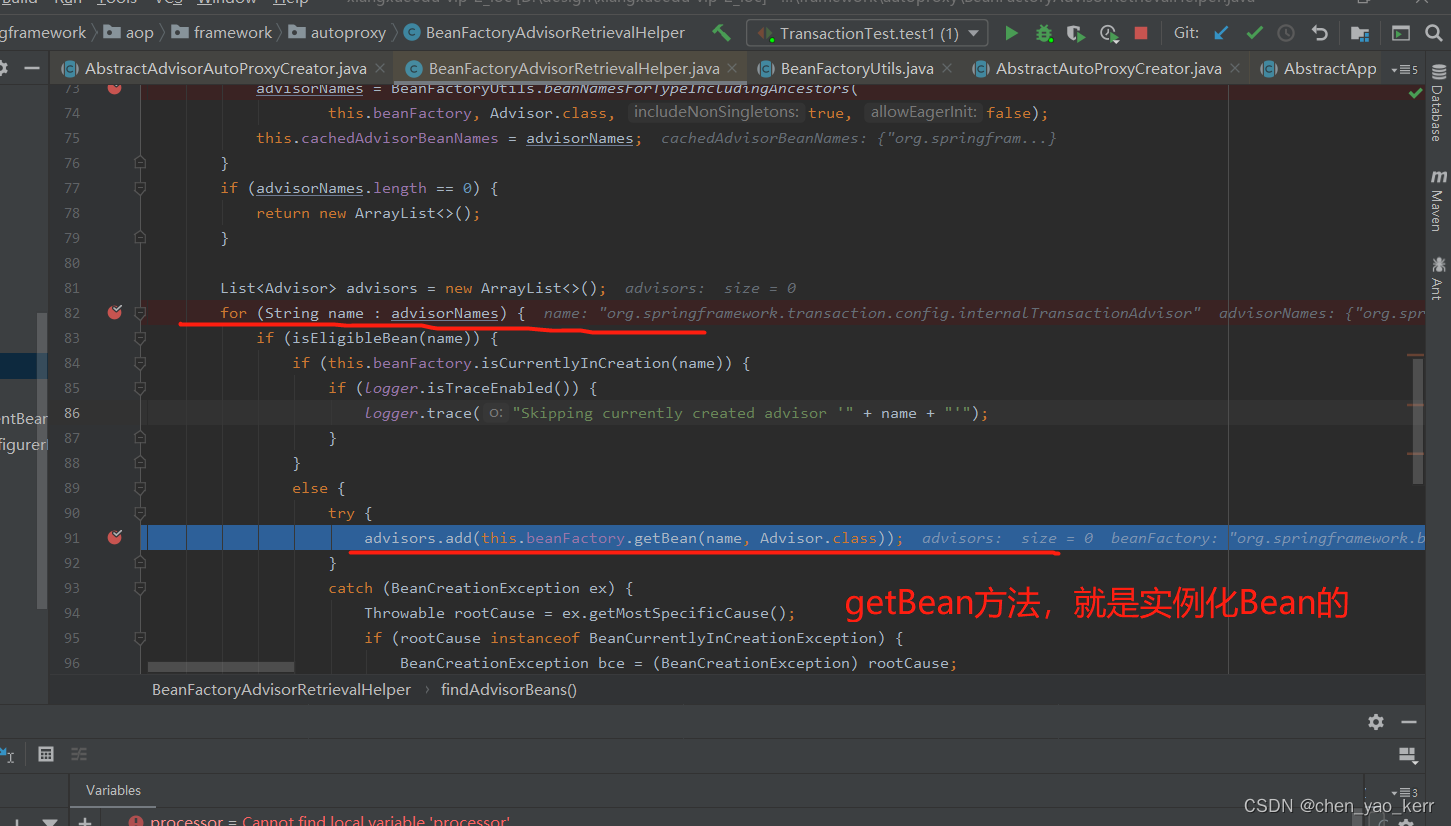This screenshot has width=1451, height=826.
Task: Collapse the else block fold at line 89
Action: [140, 488]
